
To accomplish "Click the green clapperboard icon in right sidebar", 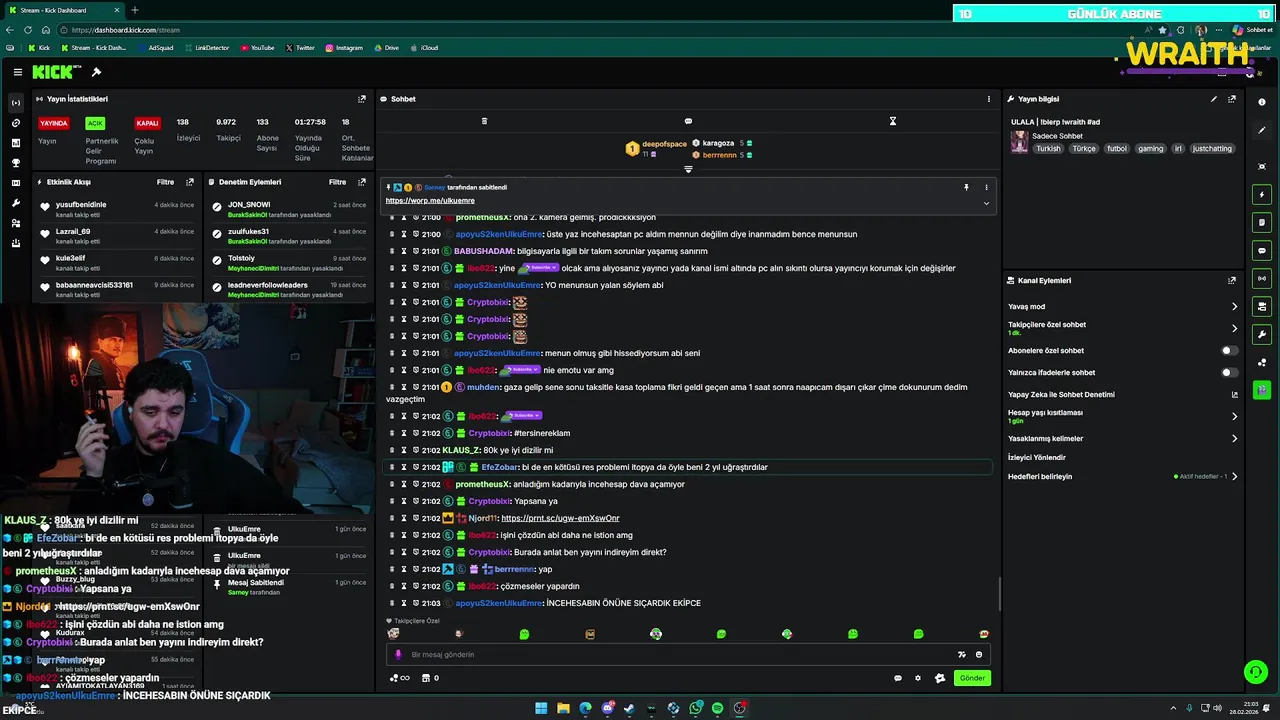I will (1262, 390).
